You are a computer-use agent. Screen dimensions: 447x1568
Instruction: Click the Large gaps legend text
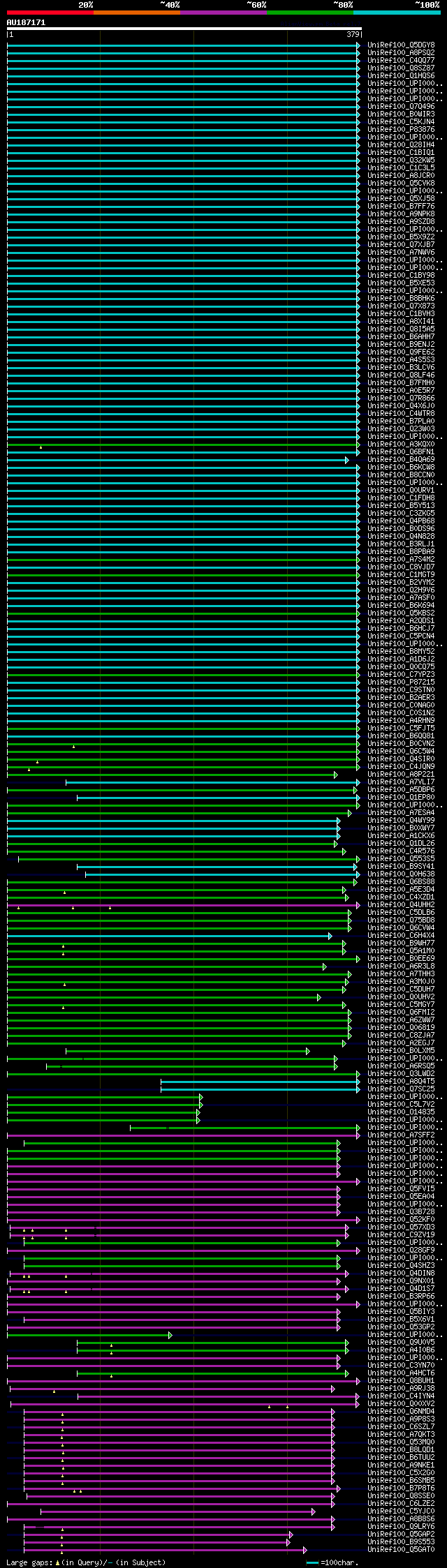[x=86, y=1562]
